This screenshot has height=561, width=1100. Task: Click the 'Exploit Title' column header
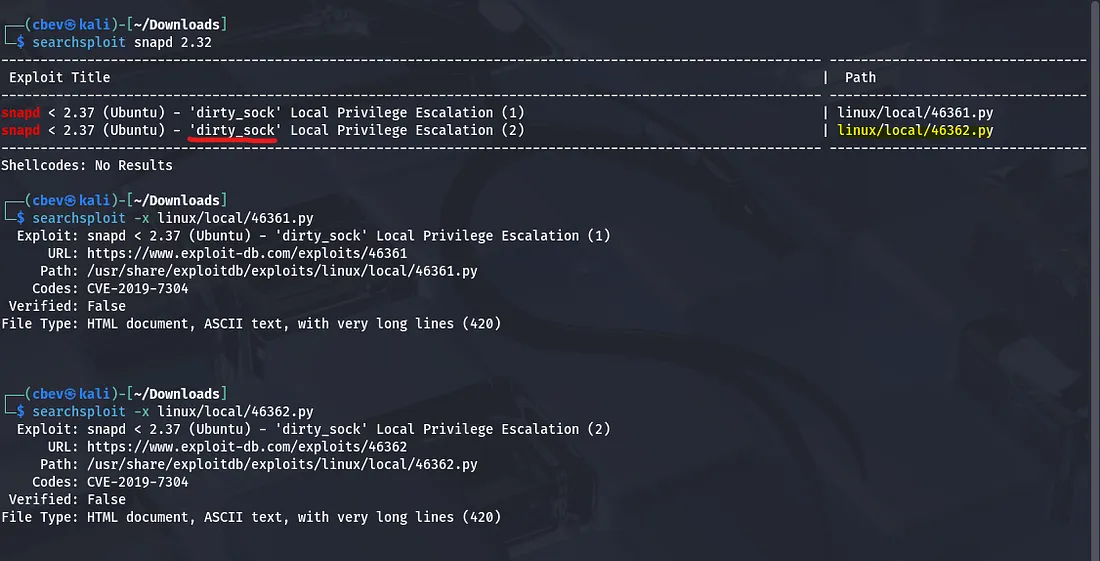60,77
